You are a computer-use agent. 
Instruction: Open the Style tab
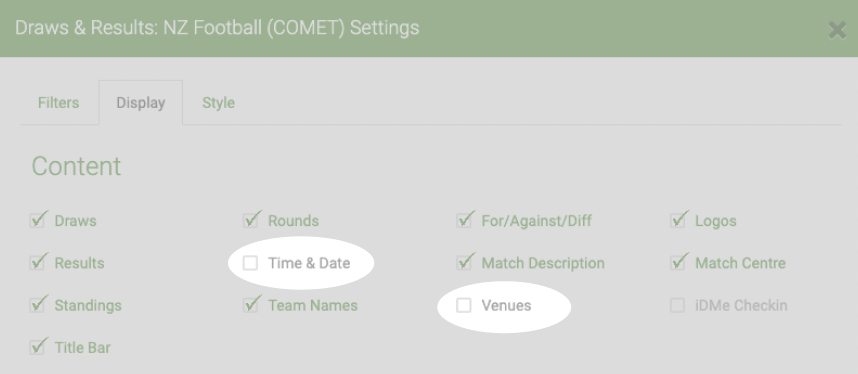218,103
